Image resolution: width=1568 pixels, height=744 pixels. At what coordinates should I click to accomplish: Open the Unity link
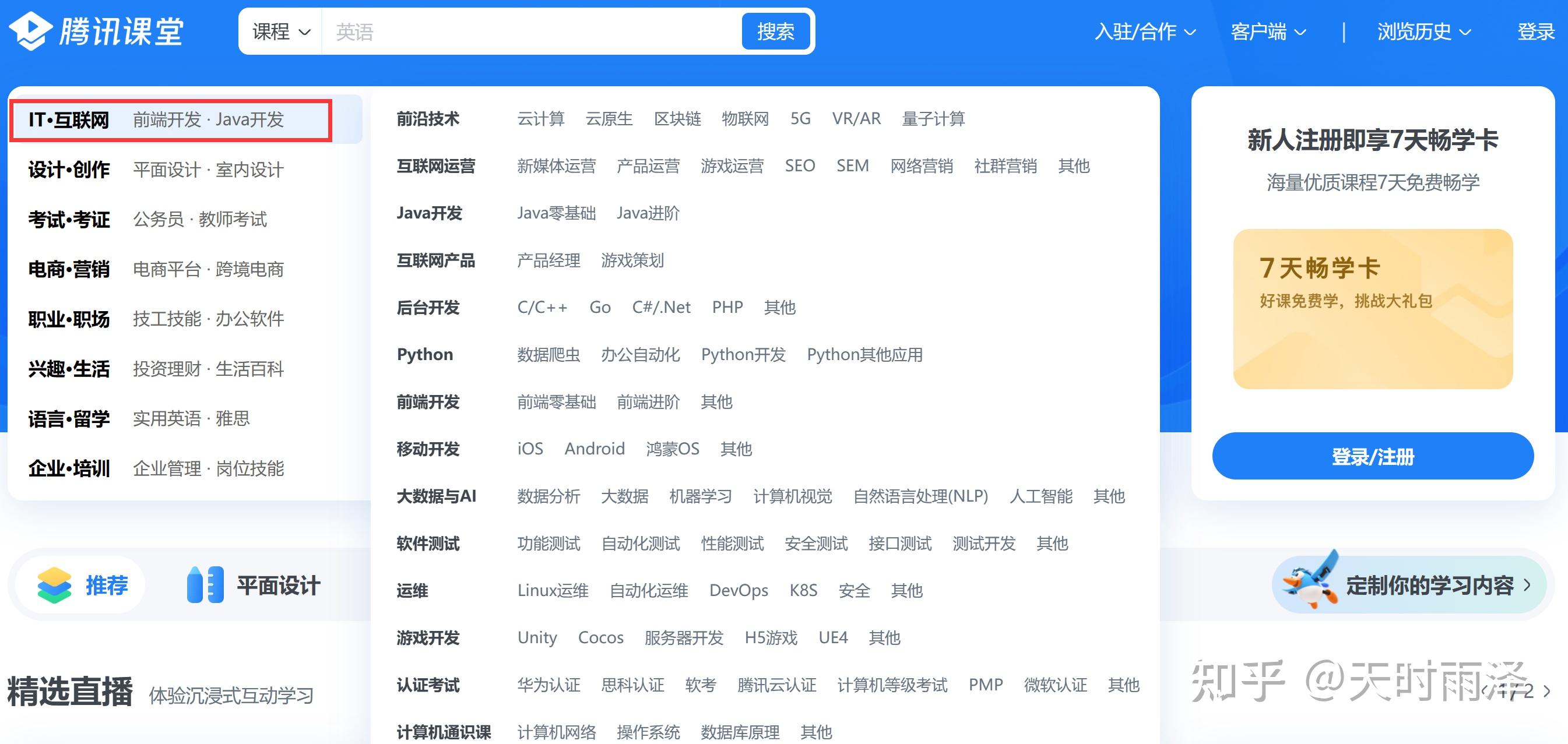[x=537, y=637]
